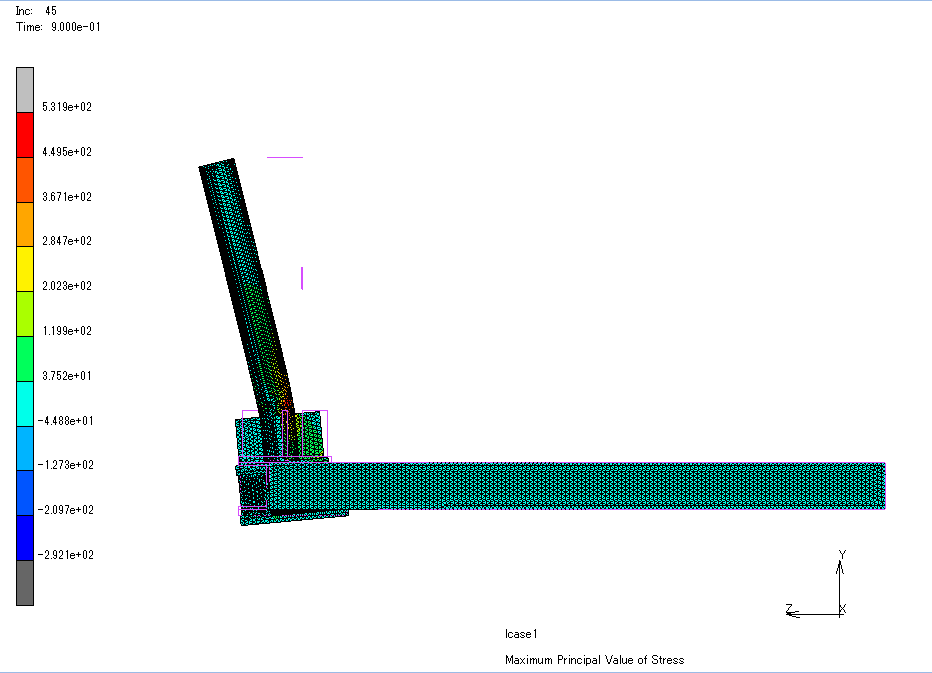932x673 pixels.
Task: Click the legend value -2.097e+02
Action: (x=65, y=510)
